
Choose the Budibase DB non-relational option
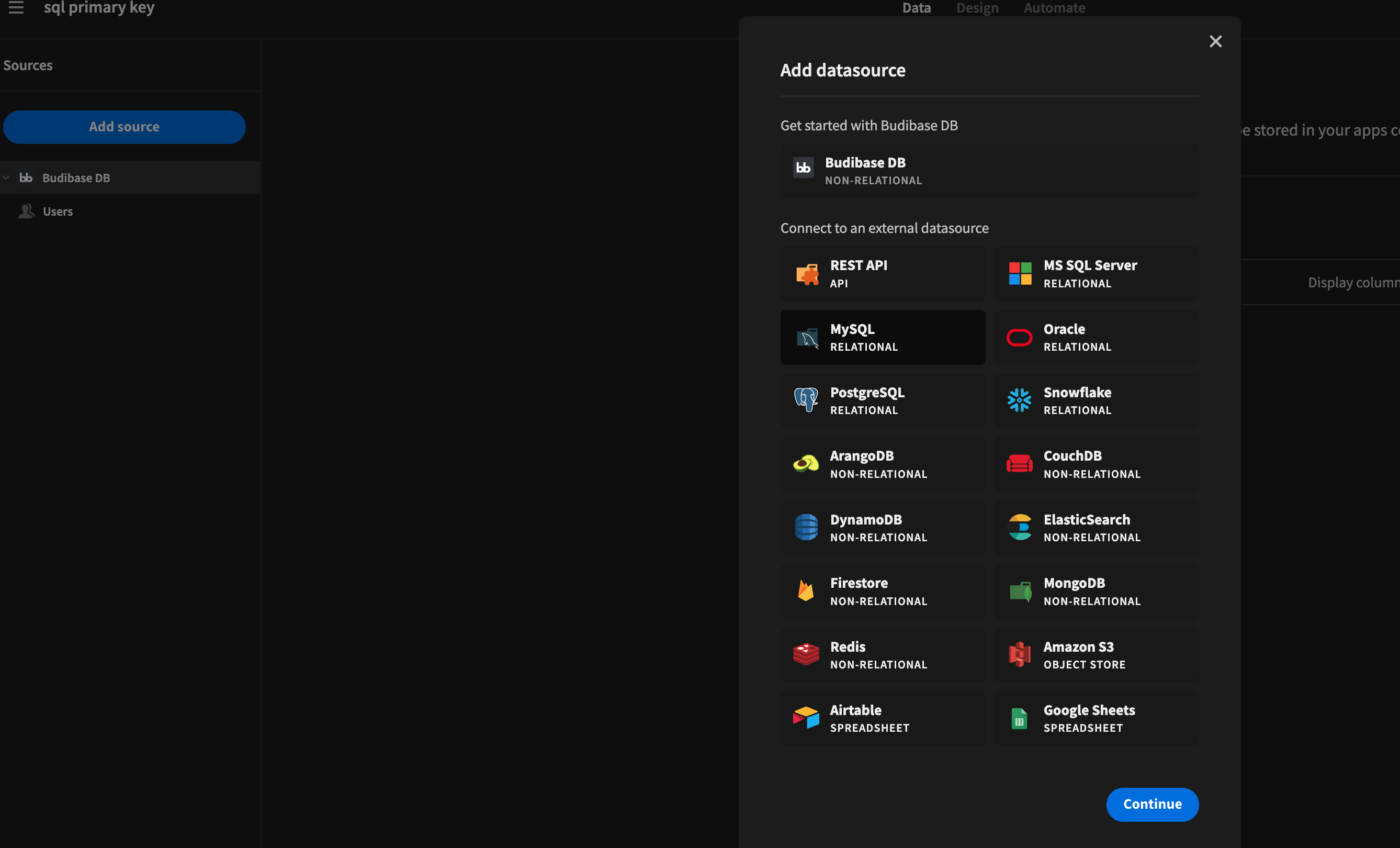pos(989,171)
